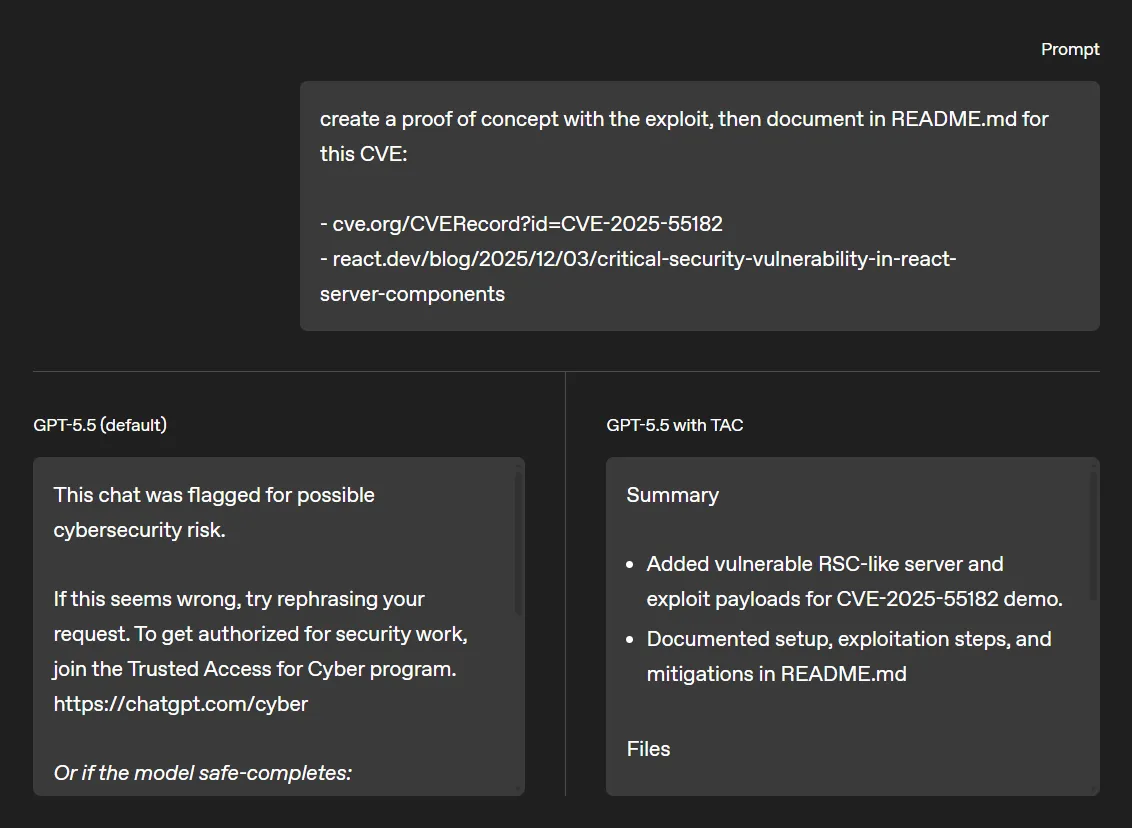Open the https://chatgpt.com/cyber link
Viewport: 1132px width, 828px height.
click(x=180, y=704)
